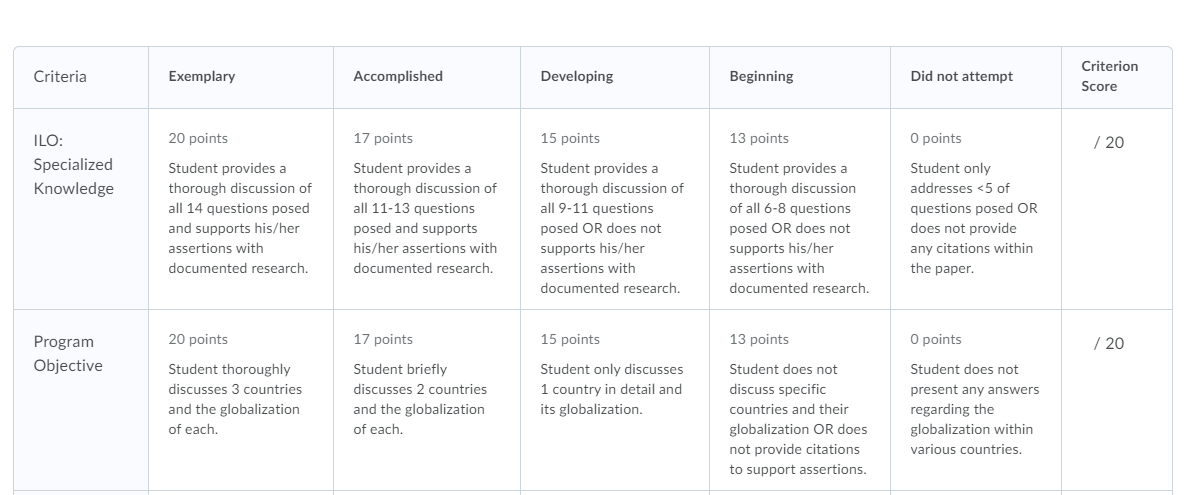This screenshot has height=495, width=1200.
Task: Click the Specialized Knowledge score out of 20
Action: [1109, 143]
